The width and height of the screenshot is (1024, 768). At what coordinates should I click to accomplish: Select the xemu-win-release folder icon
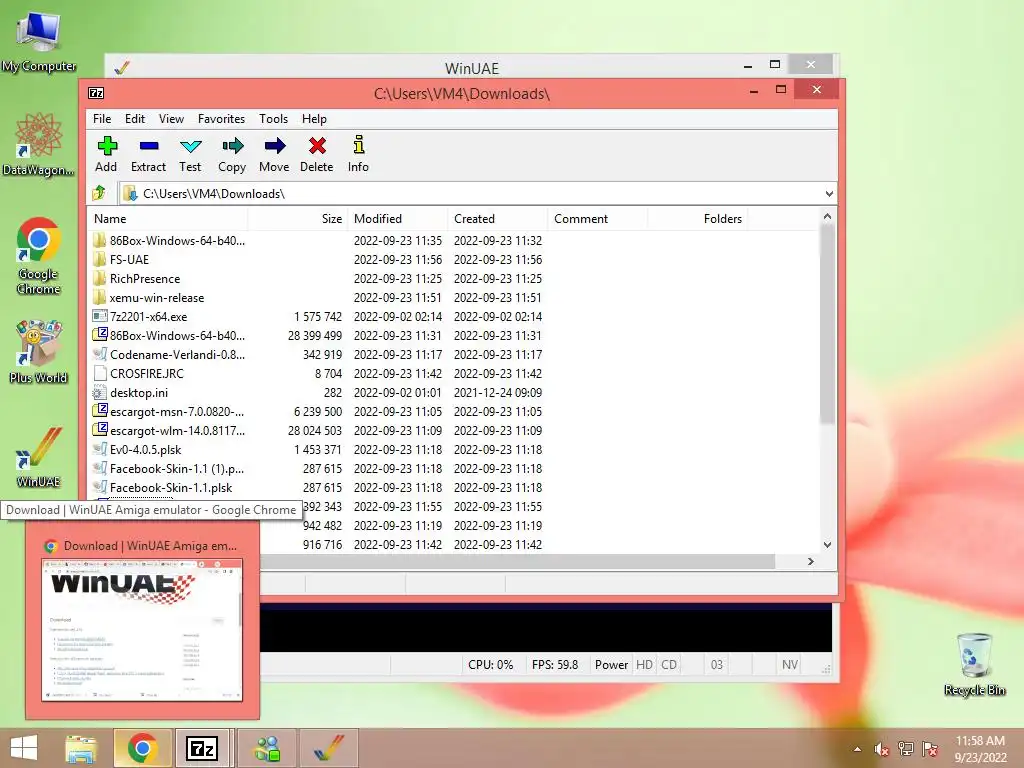pos(99,297)
